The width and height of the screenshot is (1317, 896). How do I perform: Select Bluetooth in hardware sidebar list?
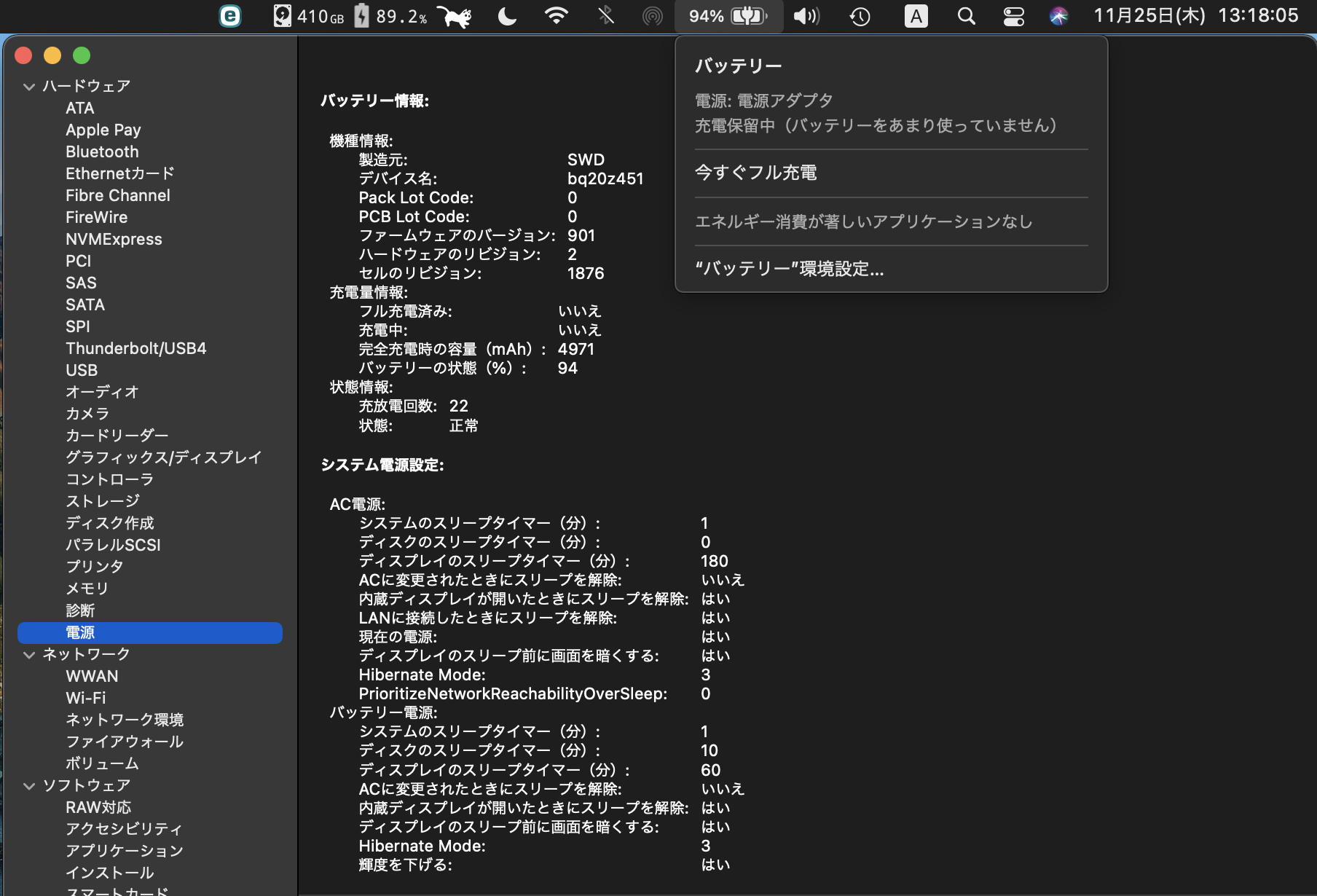click(x=102, y=152)
